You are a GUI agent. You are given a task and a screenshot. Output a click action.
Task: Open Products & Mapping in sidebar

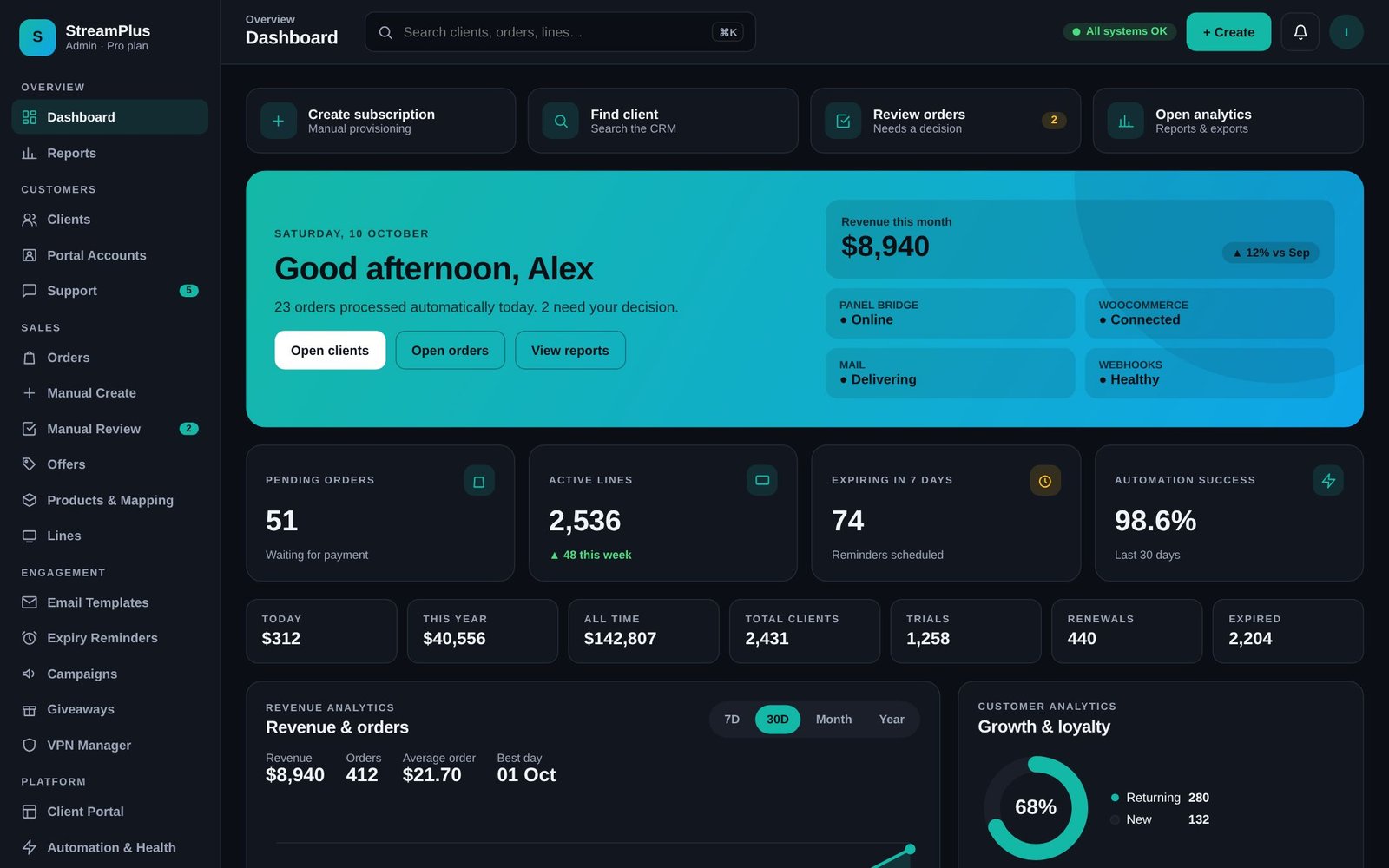click(x=110, y=500)
